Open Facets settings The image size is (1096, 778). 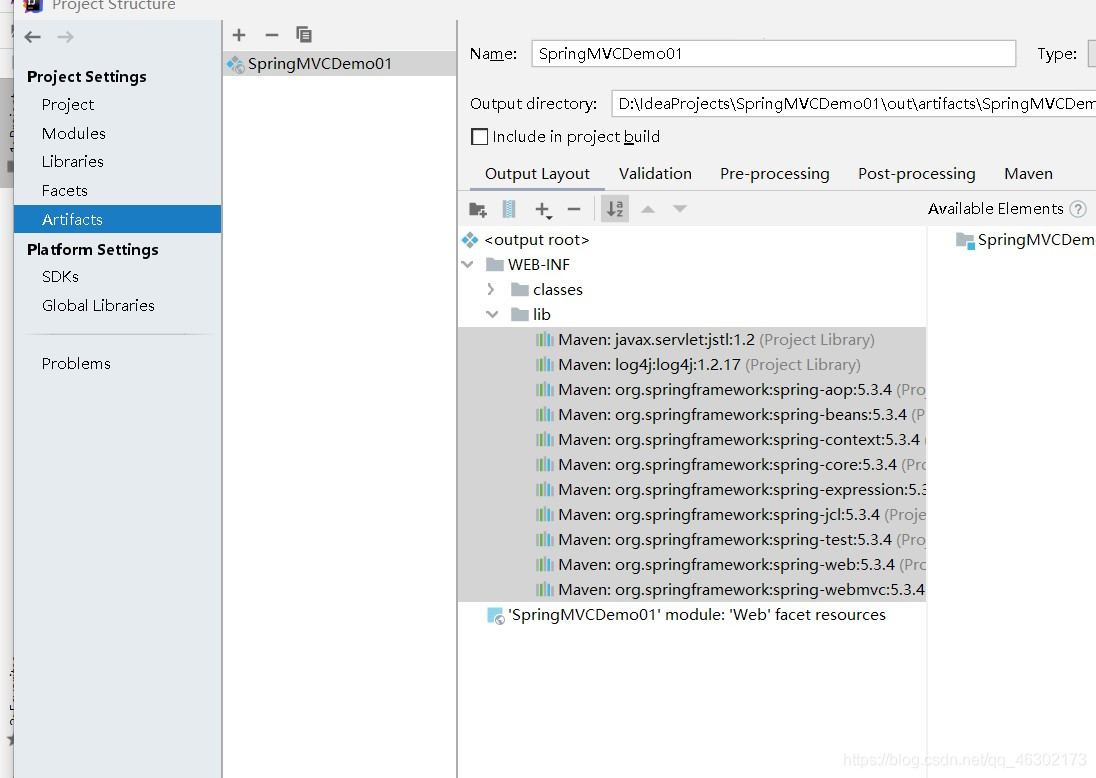pos(64,191)
